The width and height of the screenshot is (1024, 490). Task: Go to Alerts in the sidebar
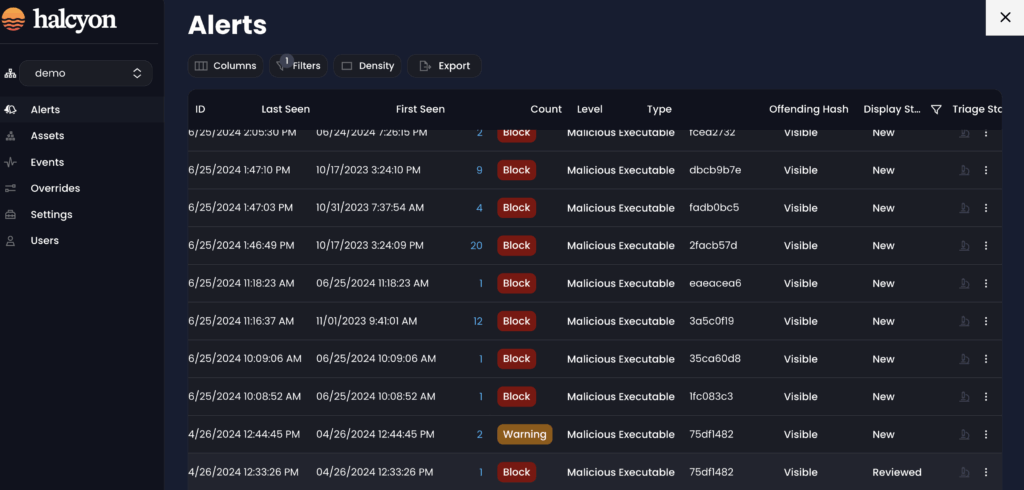tap(45, 110)
